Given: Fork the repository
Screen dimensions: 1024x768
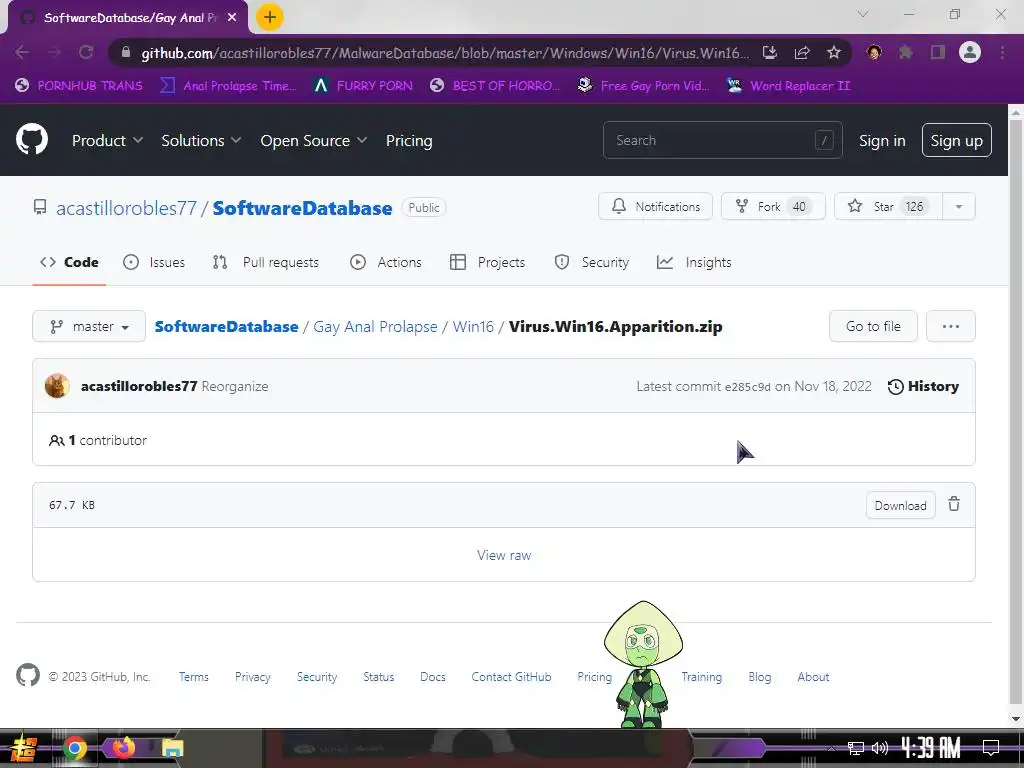Looking at the screenshot, I should (773, 206).
